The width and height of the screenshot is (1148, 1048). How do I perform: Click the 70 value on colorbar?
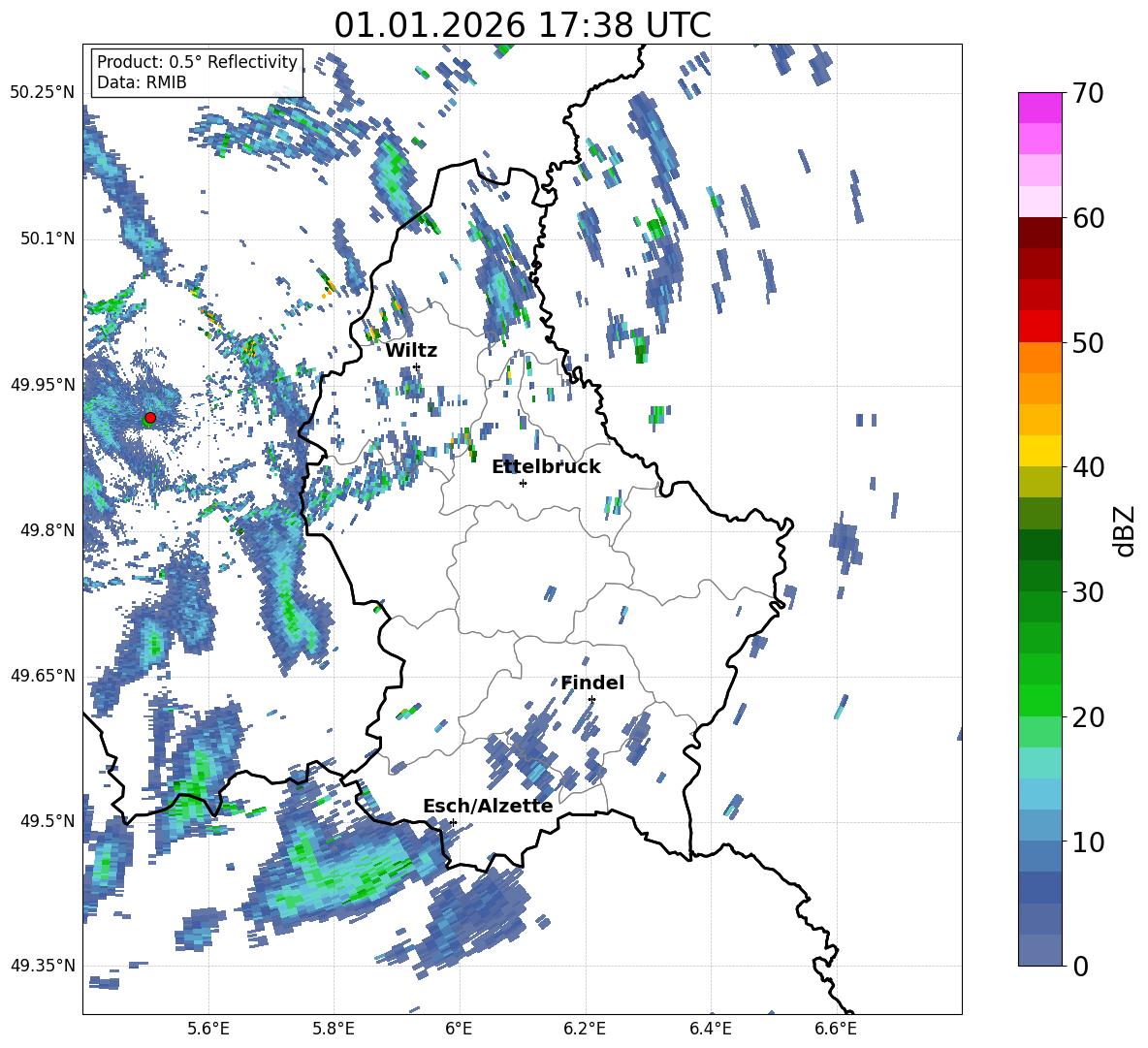1088,94
